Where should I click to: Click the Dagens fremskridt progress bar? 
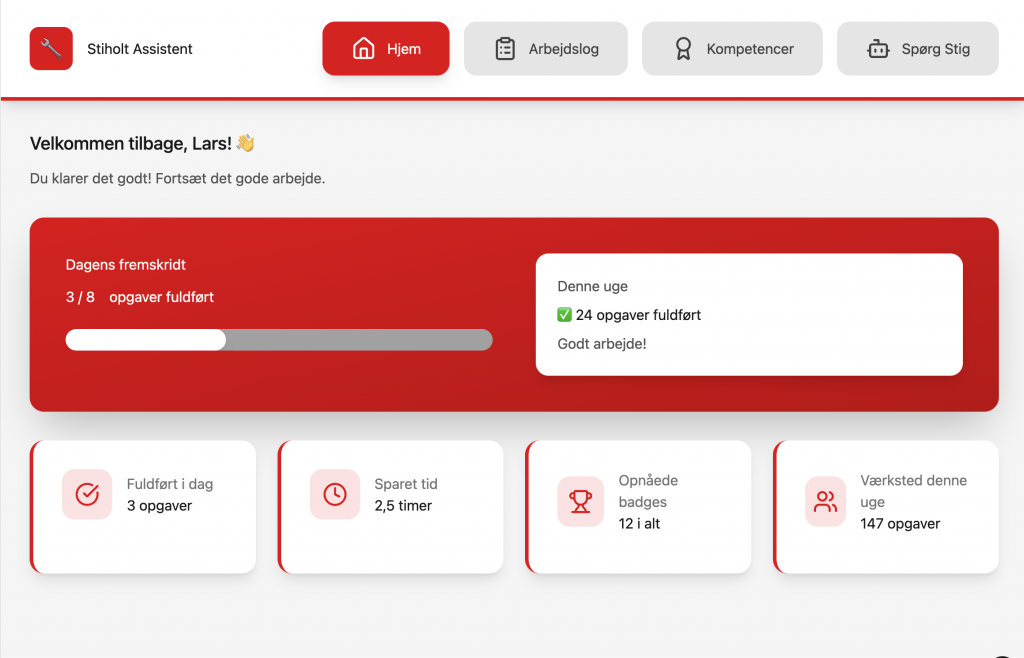click(x=279, y=340)
